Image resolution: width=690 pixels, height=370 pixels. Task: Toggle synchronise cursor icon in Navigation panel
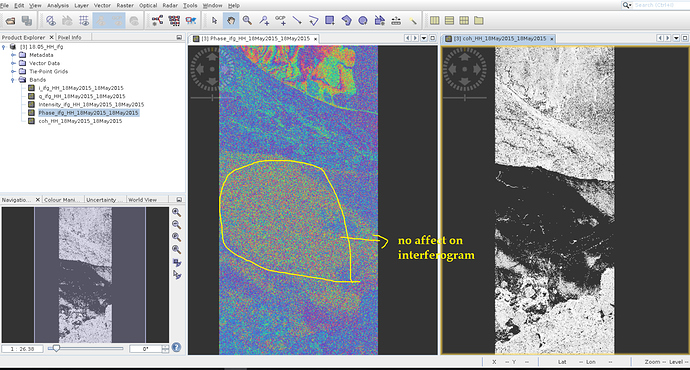tap(177, 275)
